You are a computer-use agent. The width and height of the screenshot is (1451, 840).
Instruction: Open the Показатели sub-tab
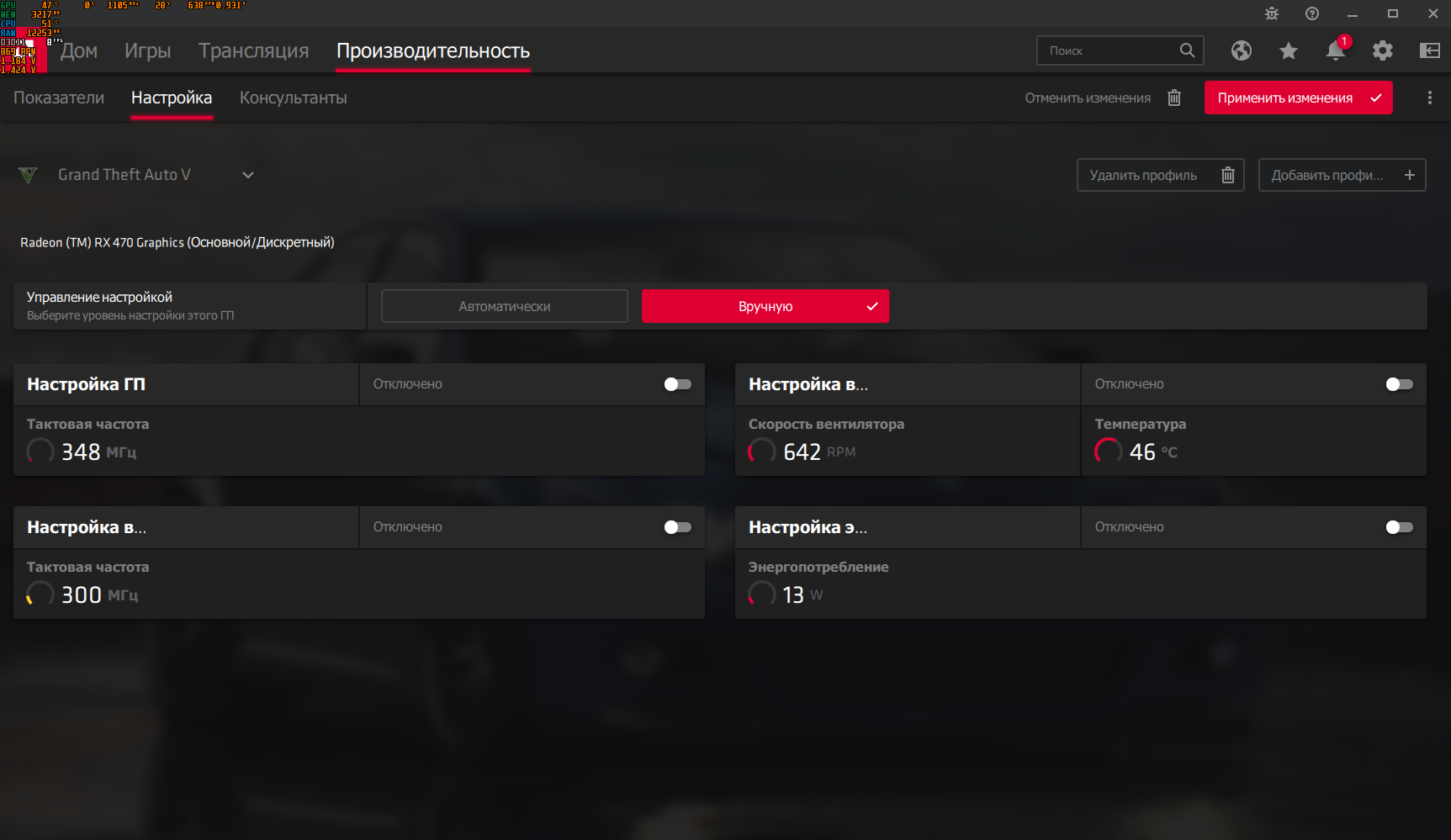(x=59, y=98)
